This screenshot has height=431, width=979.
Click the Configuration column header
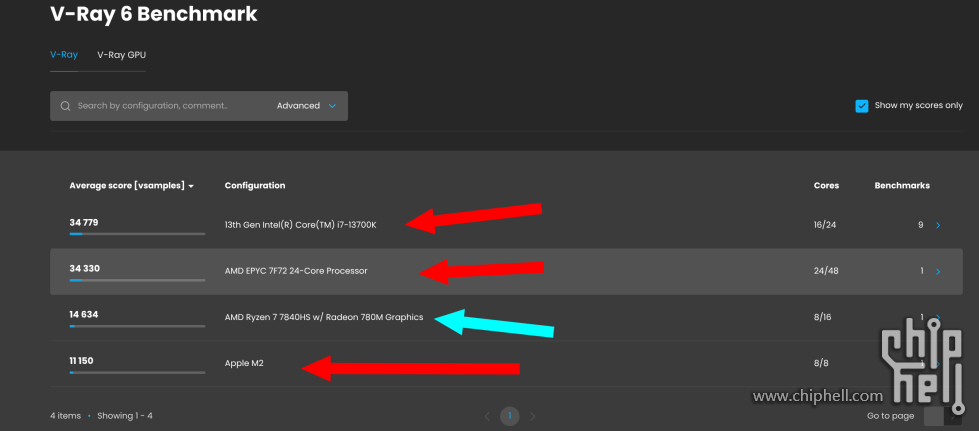click(x=255, y=186)
